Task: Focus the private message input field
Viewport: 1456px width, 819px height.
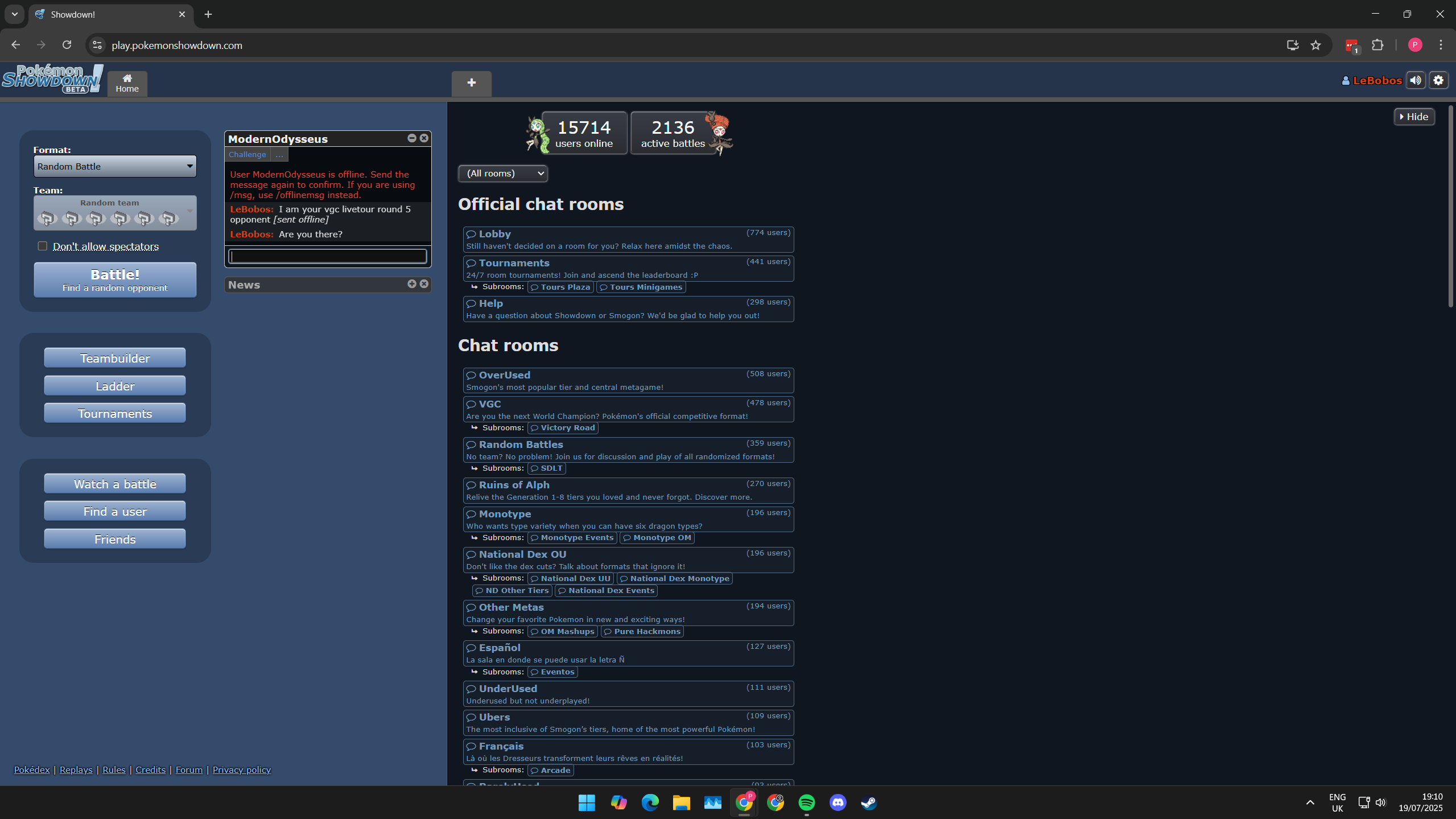Action: (328, 256)
